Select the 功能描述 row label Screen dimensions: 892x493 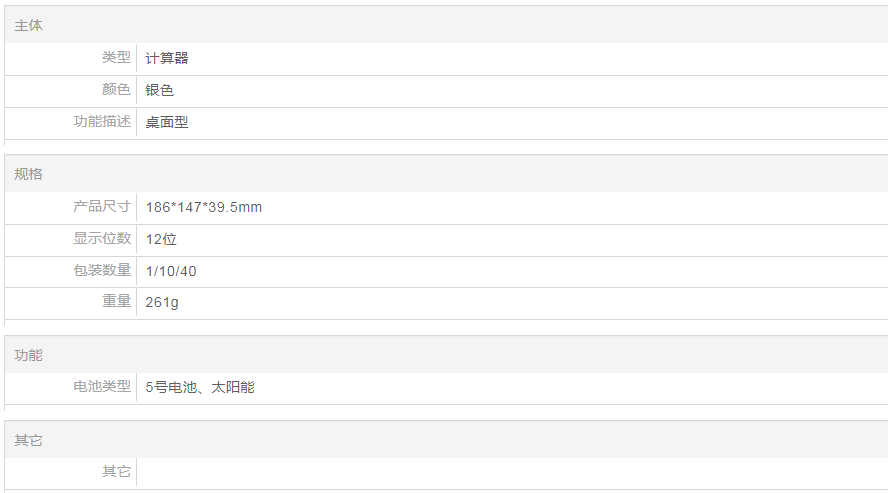102,122
